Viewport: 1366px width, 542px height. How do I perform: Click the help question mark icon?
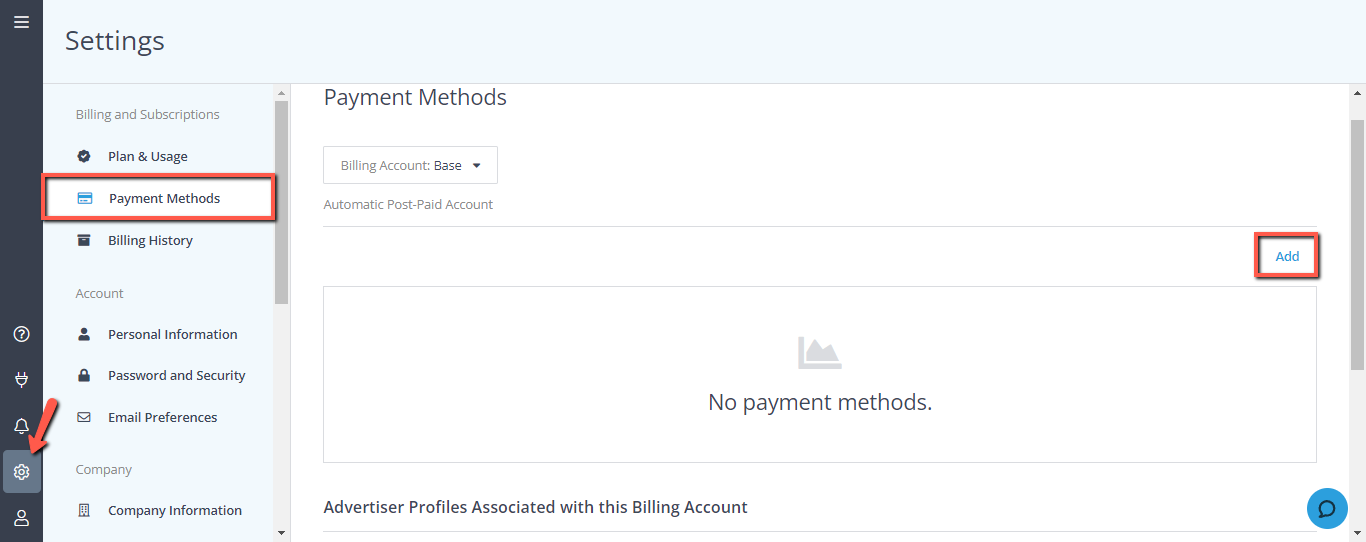click(x=21, y=334)
